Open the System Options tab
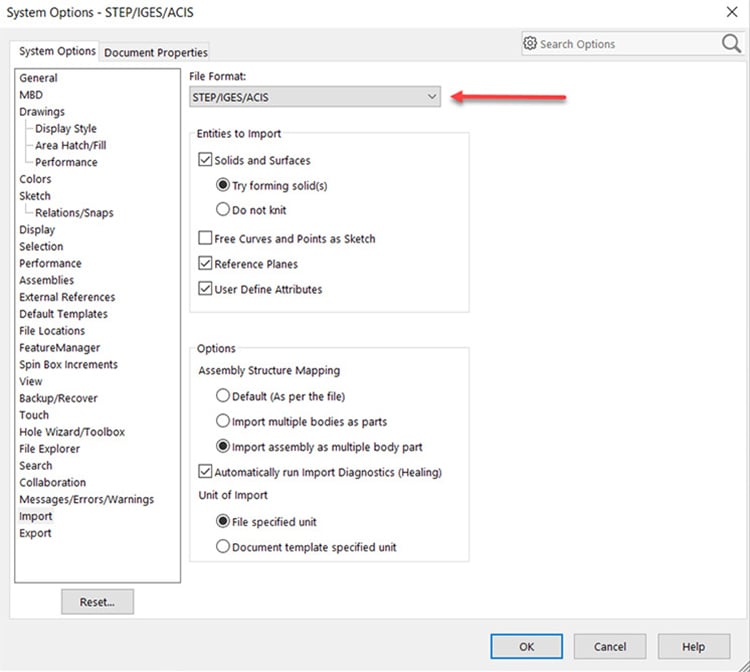Image resolution: width=750 pixels, height=672 pixels. click(58, 51)
